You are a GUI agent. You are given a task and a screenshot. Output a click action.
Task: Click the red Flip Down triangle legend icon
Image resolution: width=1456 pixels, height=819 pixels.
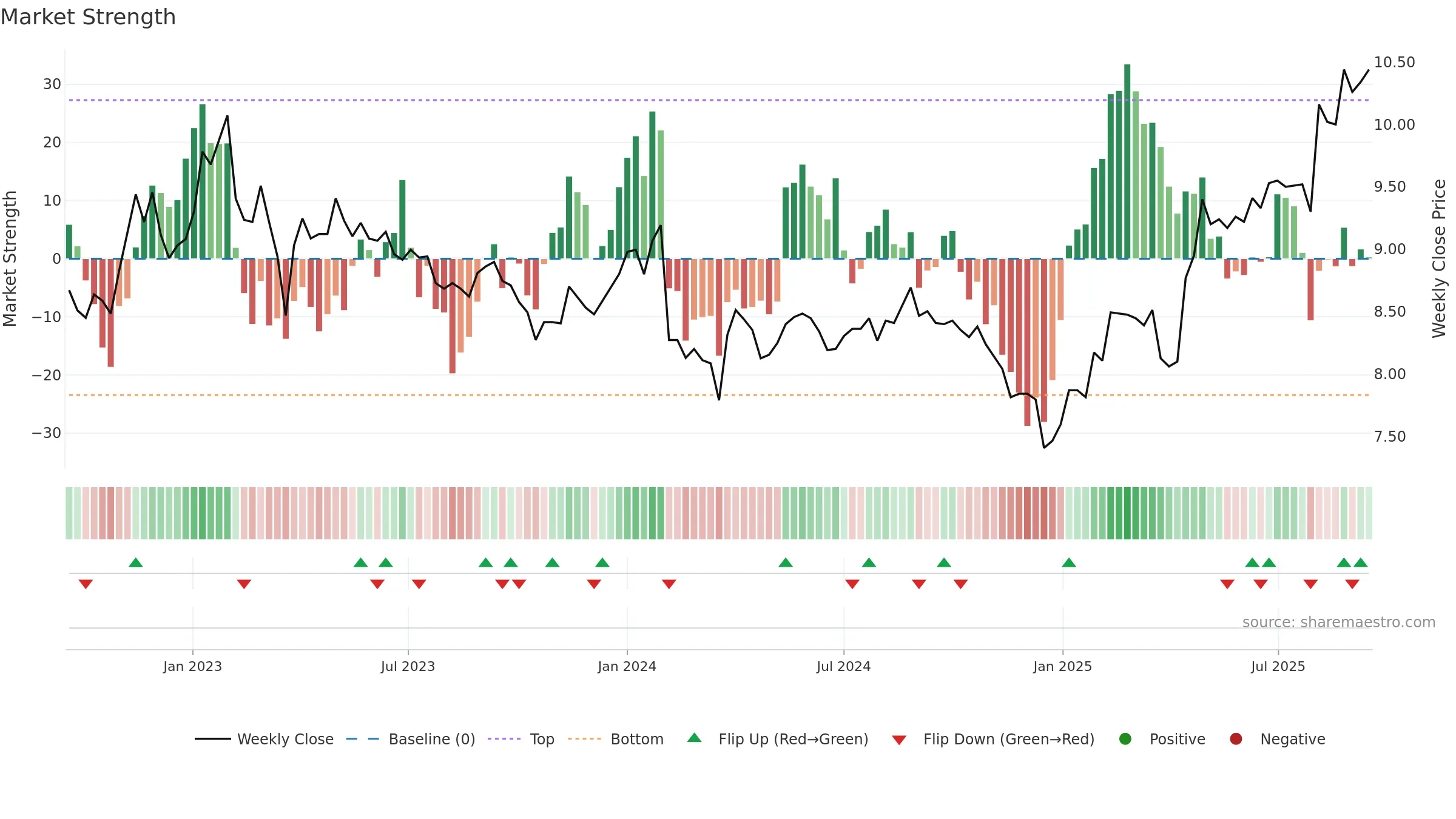point(899,740)
